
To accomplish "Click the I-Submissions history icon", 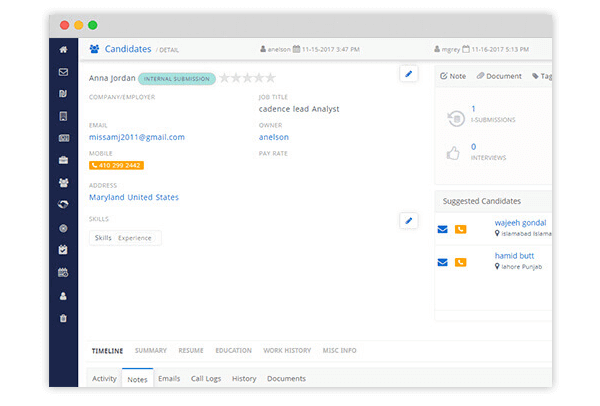I will coord(456,118).
